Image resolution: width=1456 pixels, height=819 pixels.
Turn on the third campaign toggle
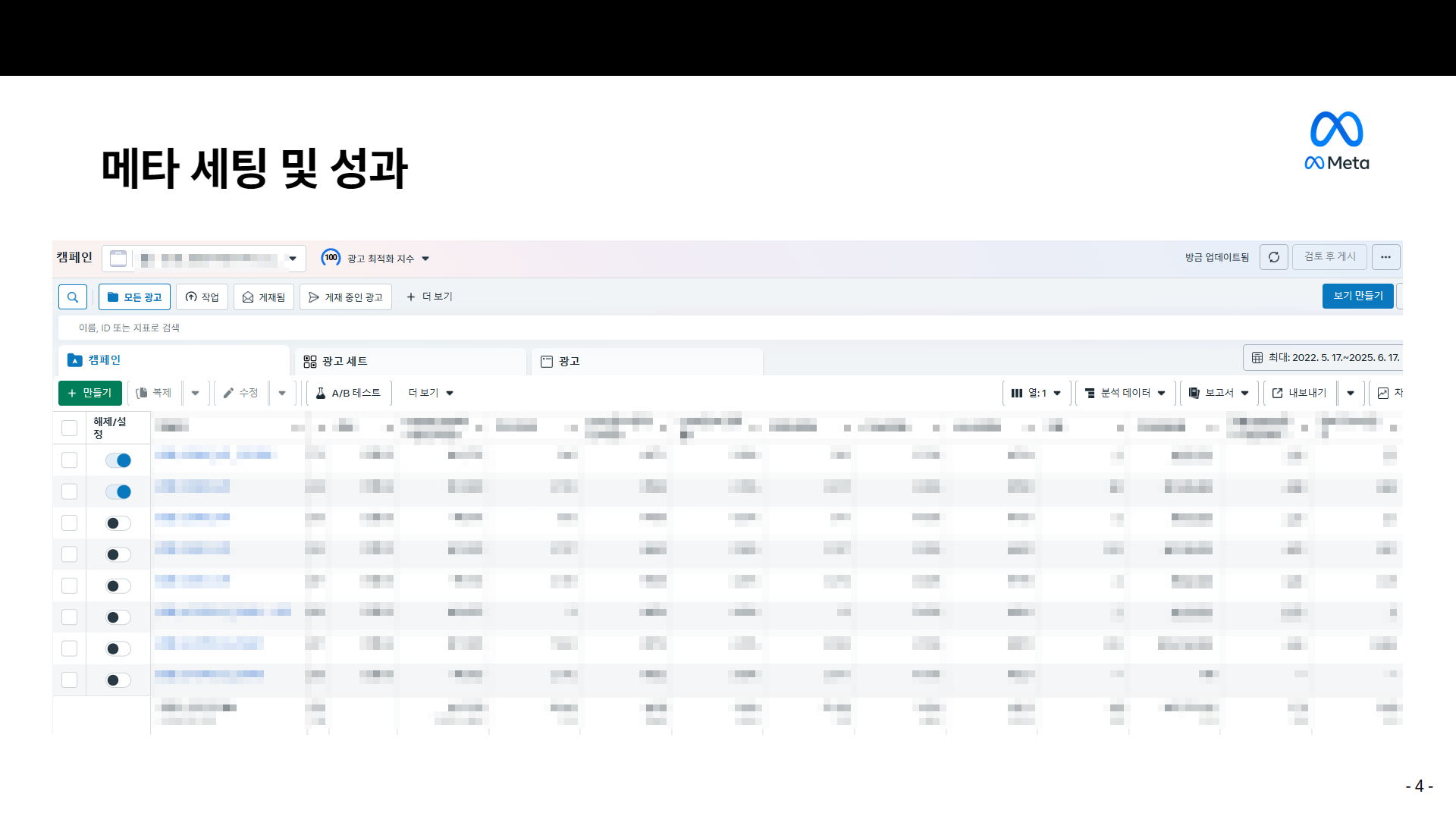[118, 523]
